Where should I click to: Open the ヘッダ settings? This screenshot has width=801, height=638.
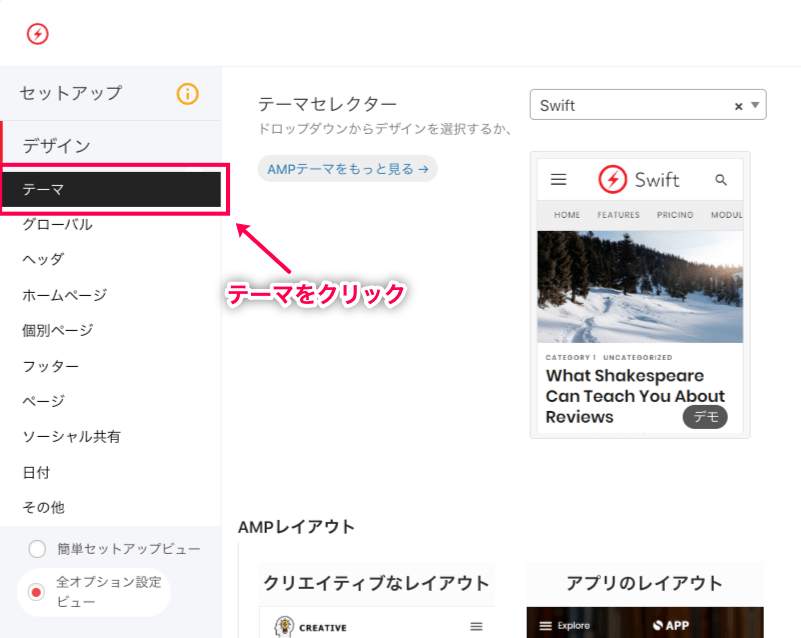pos(43,259)
